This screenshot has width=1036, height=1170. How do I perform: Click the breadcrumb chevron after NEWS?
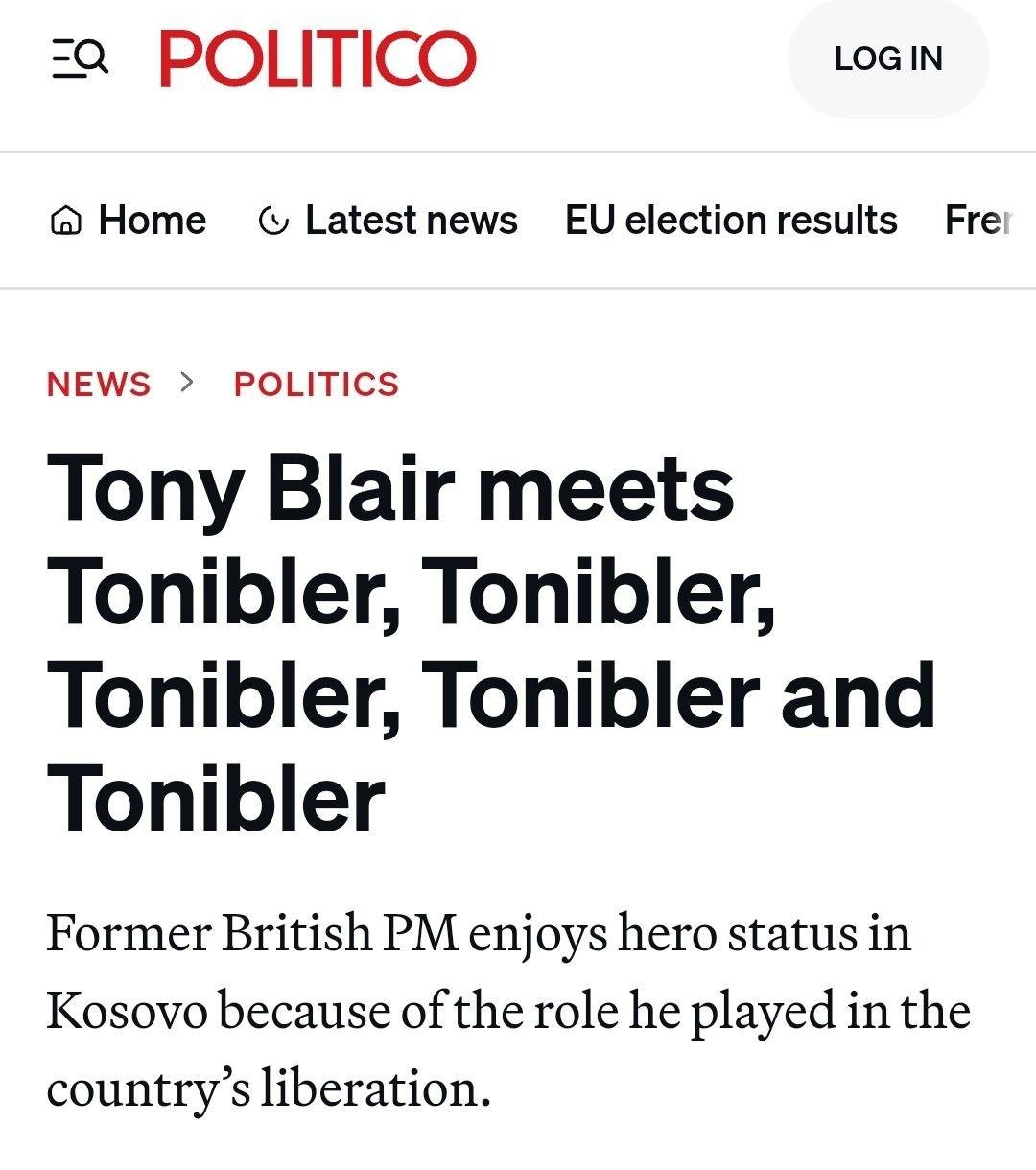[187, 382]
